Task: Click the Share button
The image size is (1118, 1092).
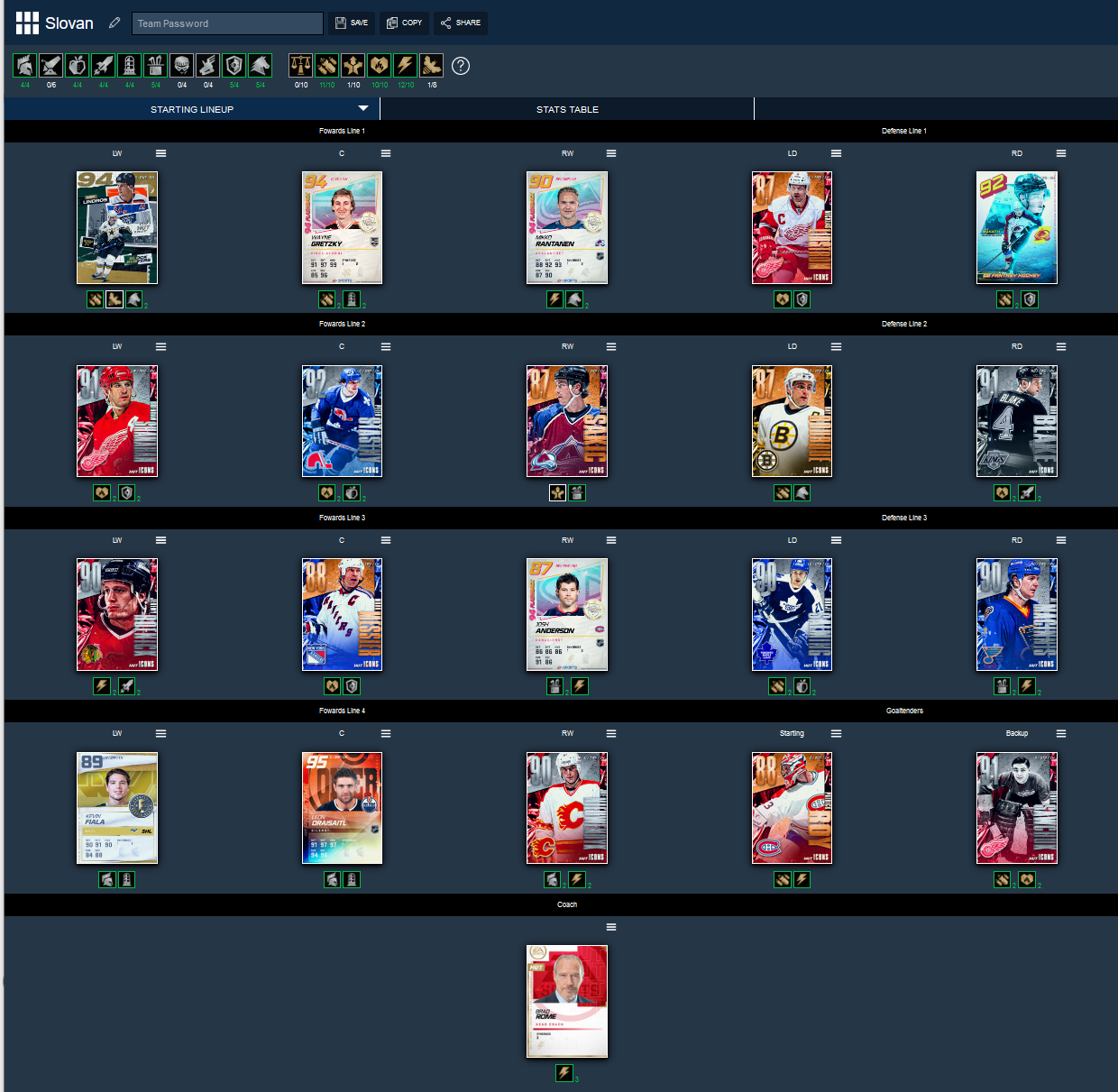Action: [x=461, y=23]
